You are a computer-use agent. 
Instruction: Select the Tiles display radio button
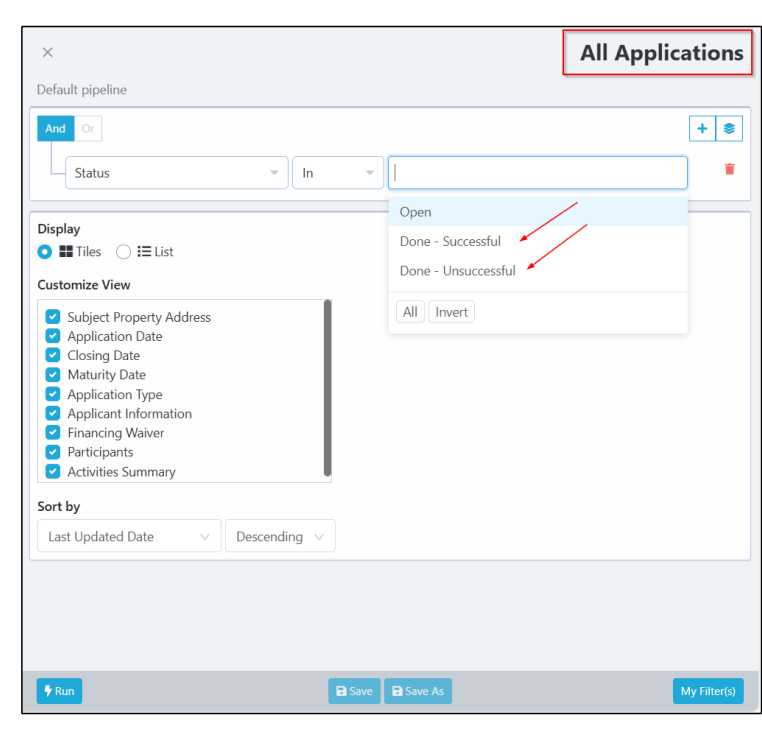coord(45,252)
